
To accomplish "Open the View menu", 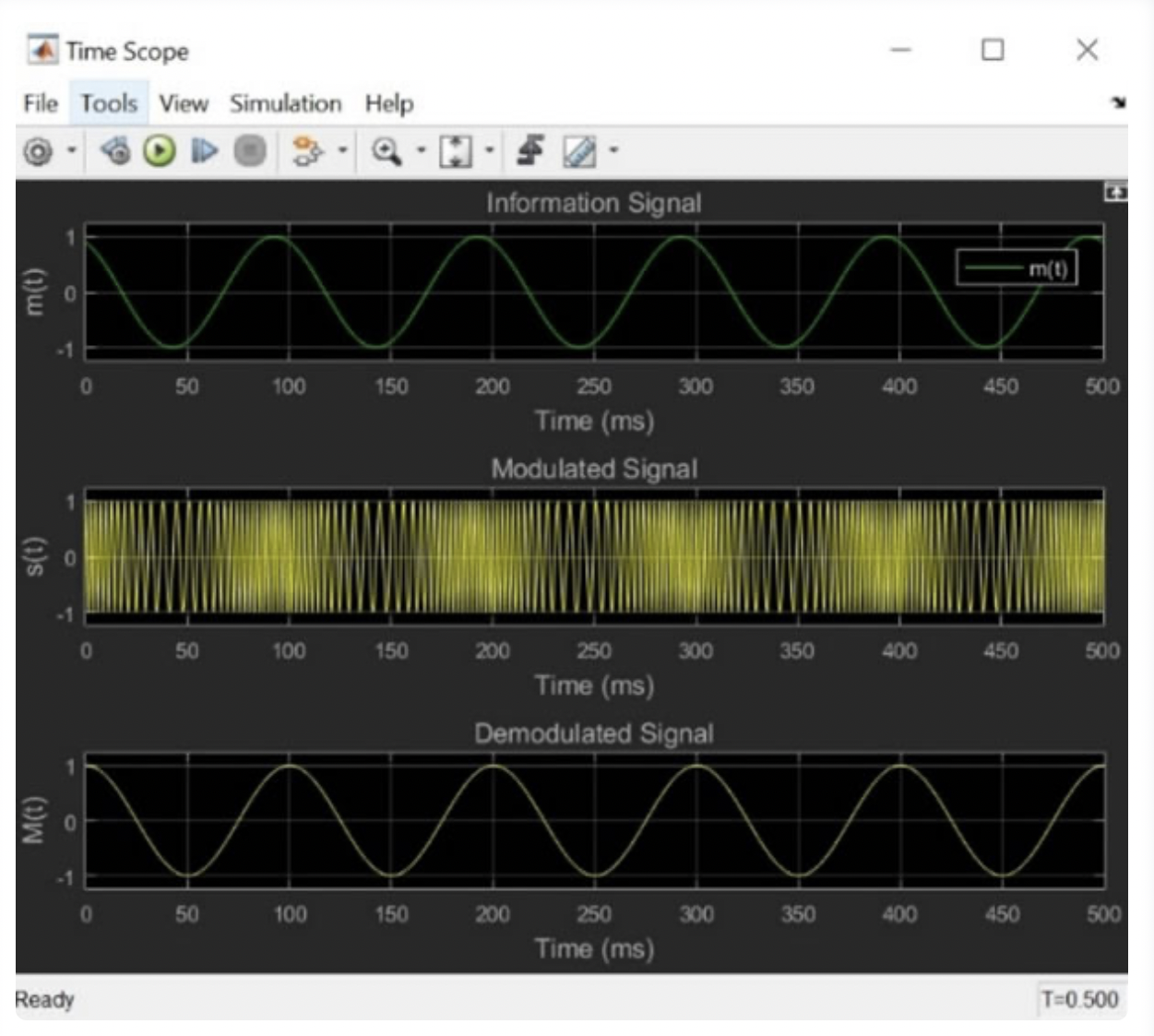I will pyautogui.click(x=183, y=104).
